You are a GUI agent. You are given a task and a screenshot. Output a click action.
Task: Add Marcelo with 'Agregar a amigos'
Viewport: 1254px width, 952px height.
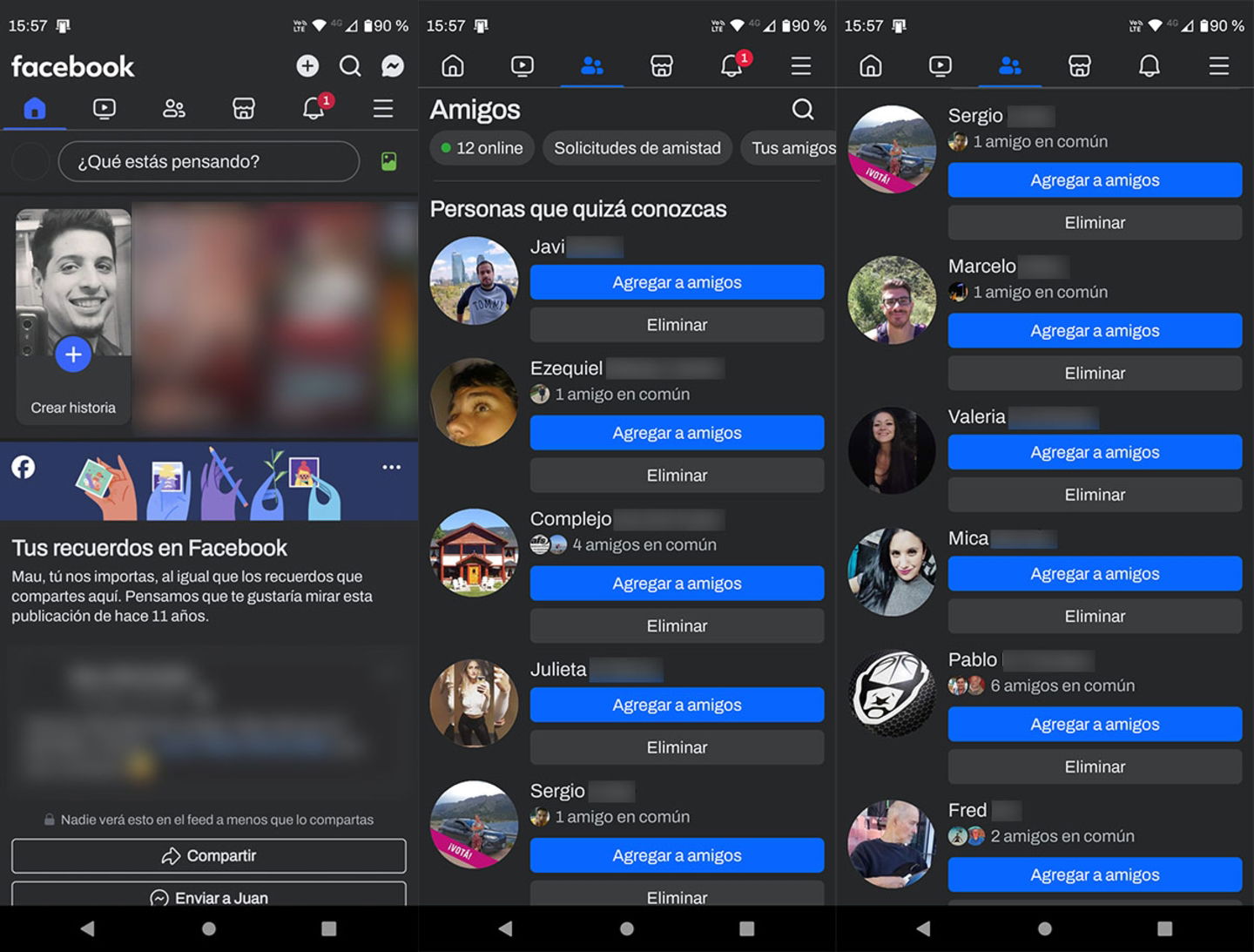click(1095, 331)
